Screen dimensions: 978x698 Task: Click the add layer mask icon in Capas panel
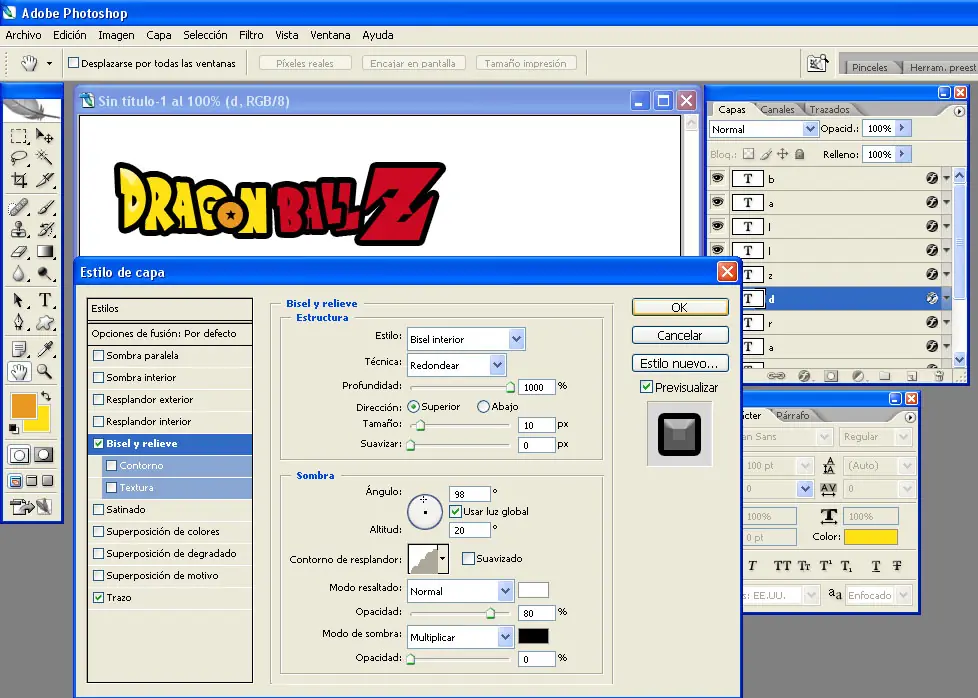tap(831, 376)
